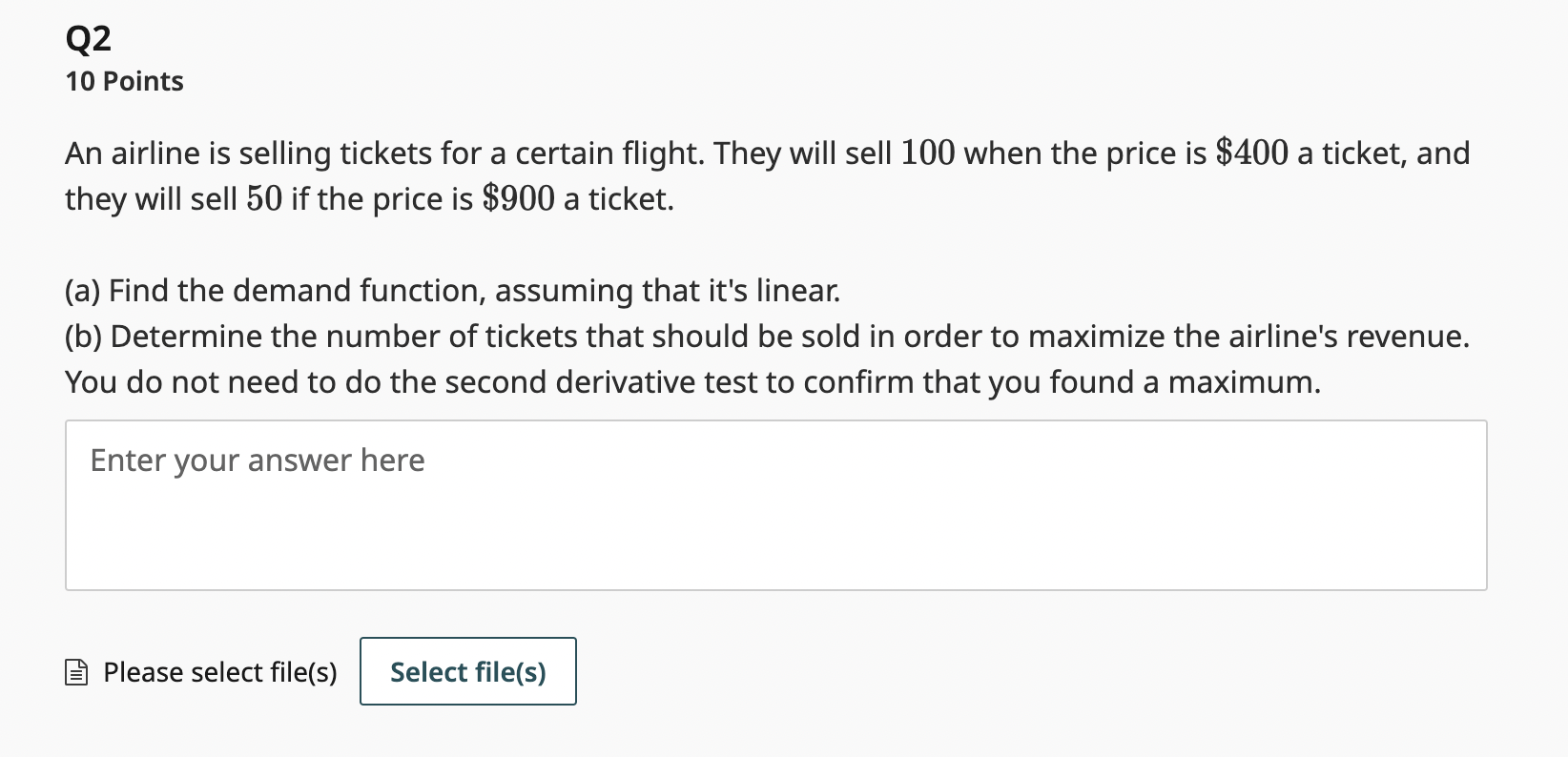Focus the 'Enter your answer here' box

pos(774,505)
